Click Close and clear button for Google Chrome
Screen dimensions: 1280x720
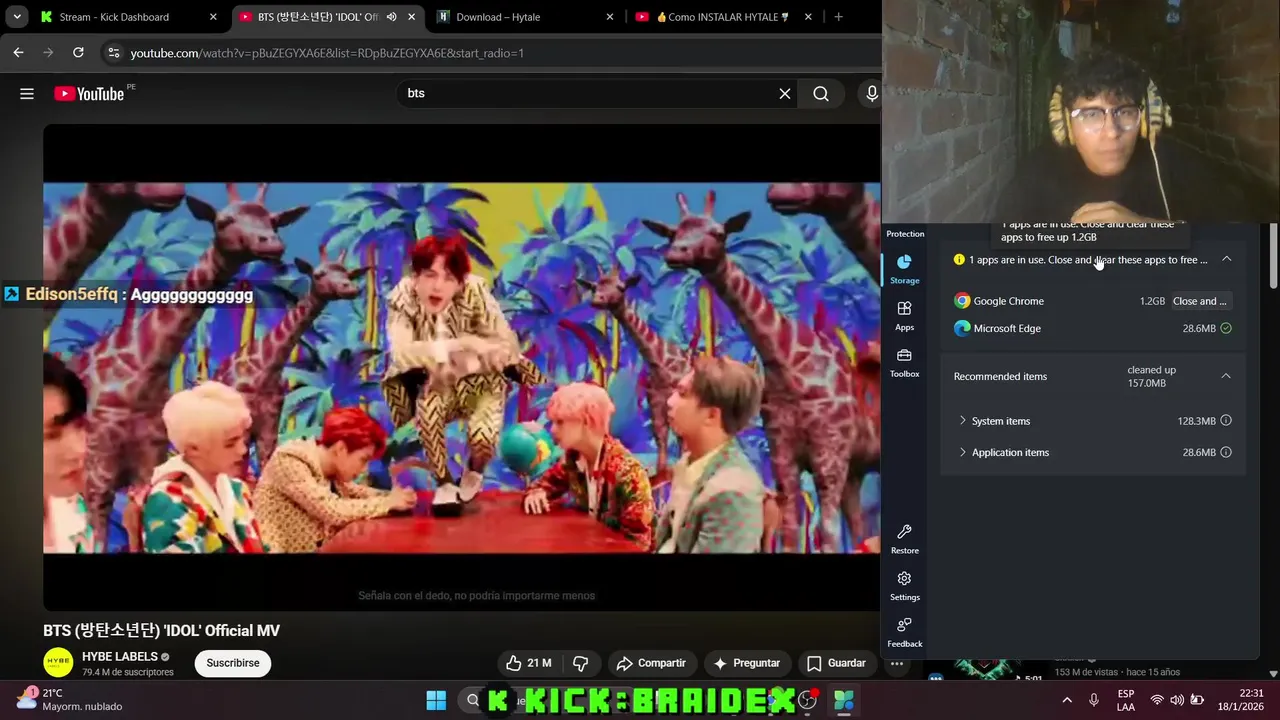pyautogui.click(x=1200, y=301)
